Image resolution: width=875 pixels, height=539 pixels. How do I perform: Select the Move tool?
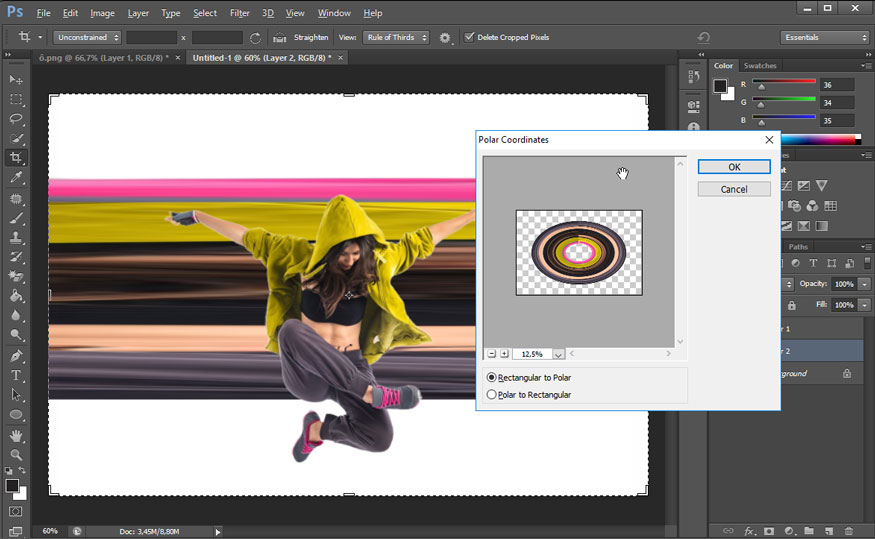pos(16,80)
